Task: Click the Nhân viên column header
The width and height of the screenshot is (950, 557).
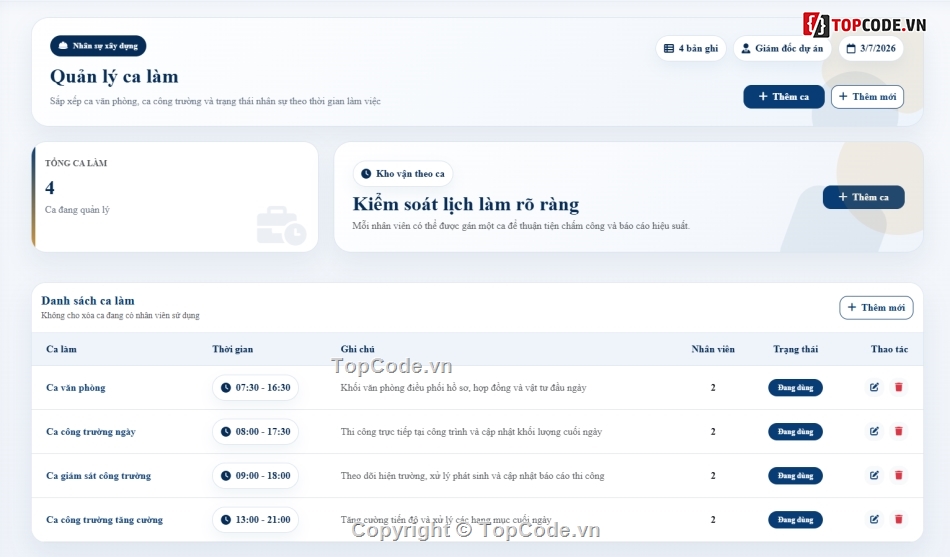Action: pos(713,349)
